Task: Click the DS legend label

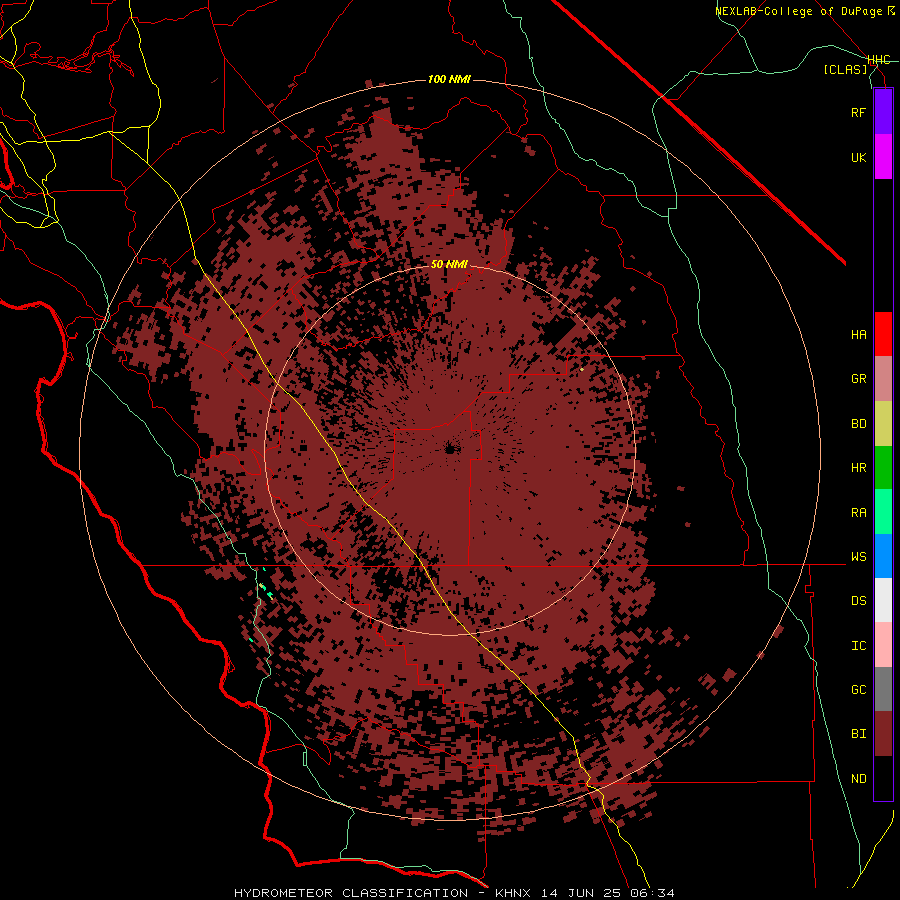Action: coord(858,601)
